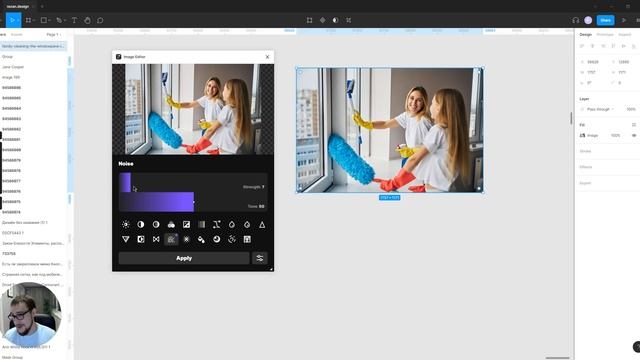The height and width of the screenshot is (360, 640).
Task: Select the Text tool
Action: coord(74,20)
